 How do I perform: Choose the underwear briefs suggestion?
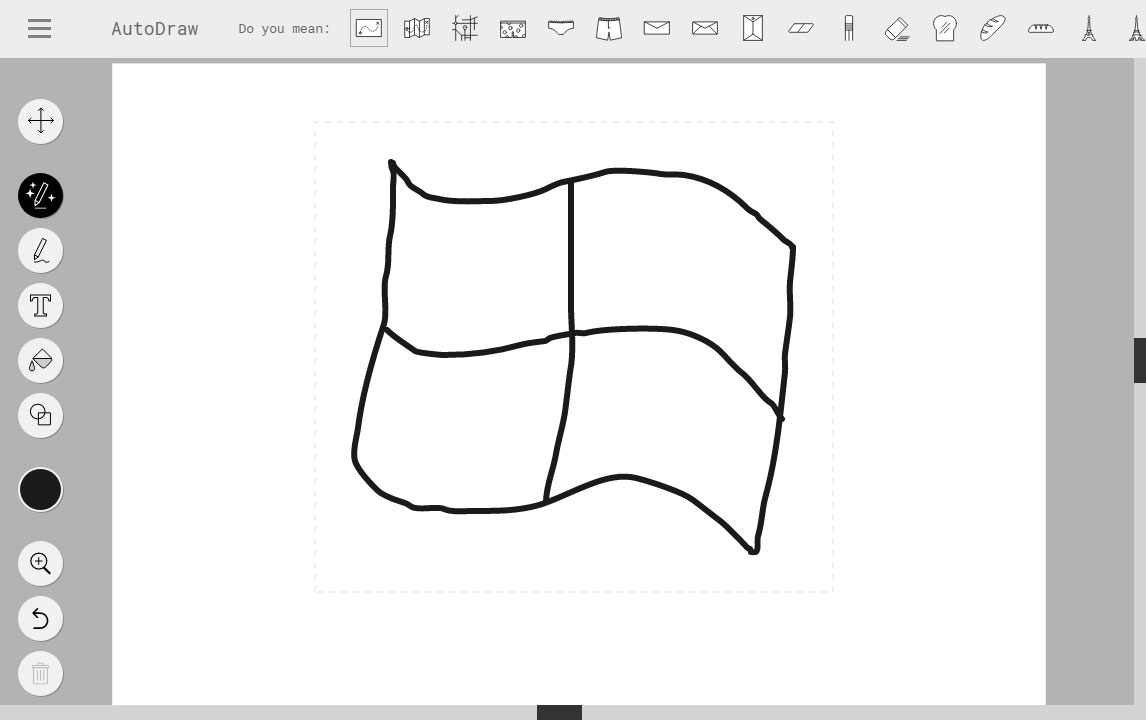click(x=561, y=29)
